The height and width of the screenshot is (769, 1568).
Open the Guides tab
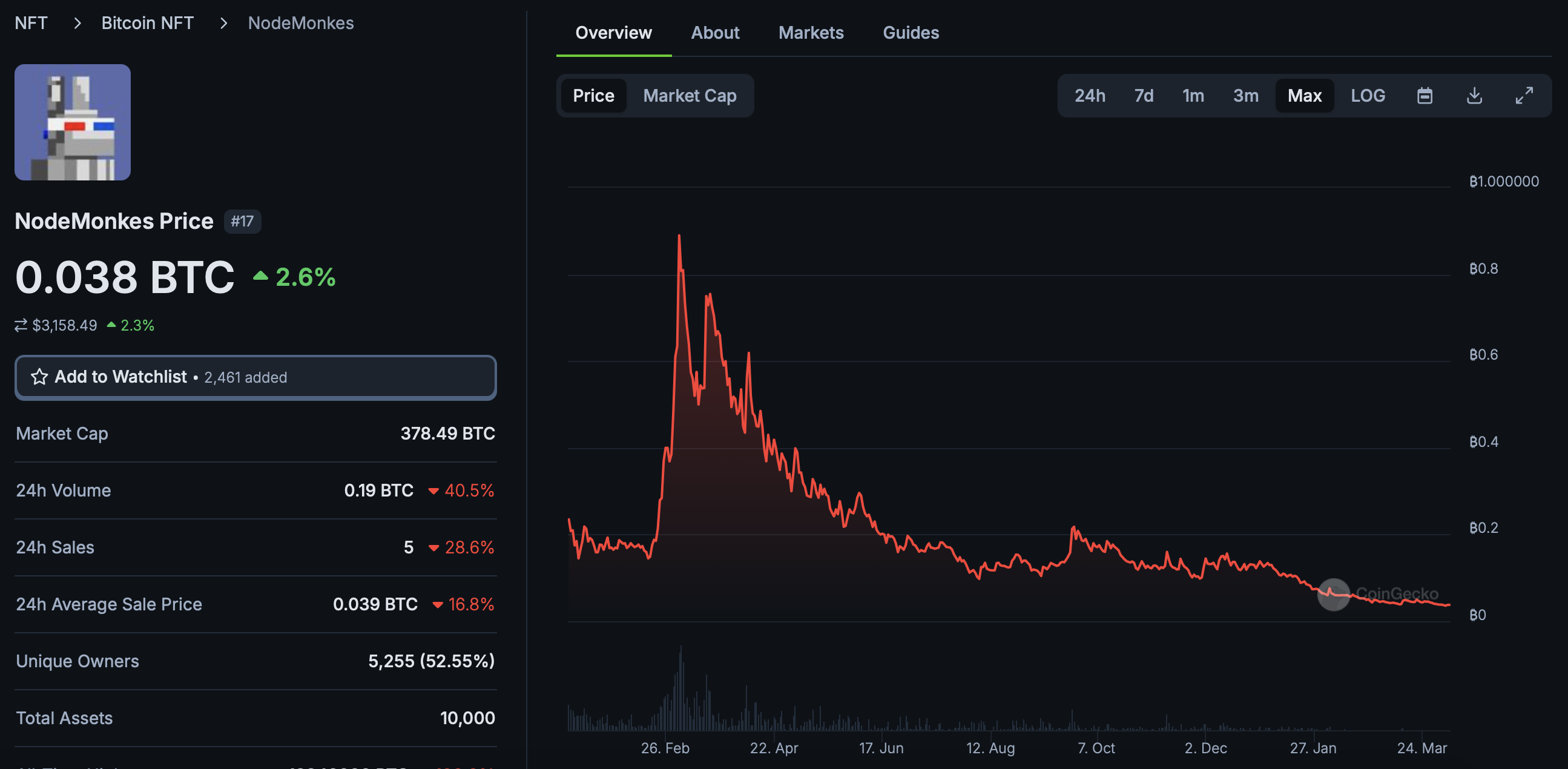(x=911, y=33)
